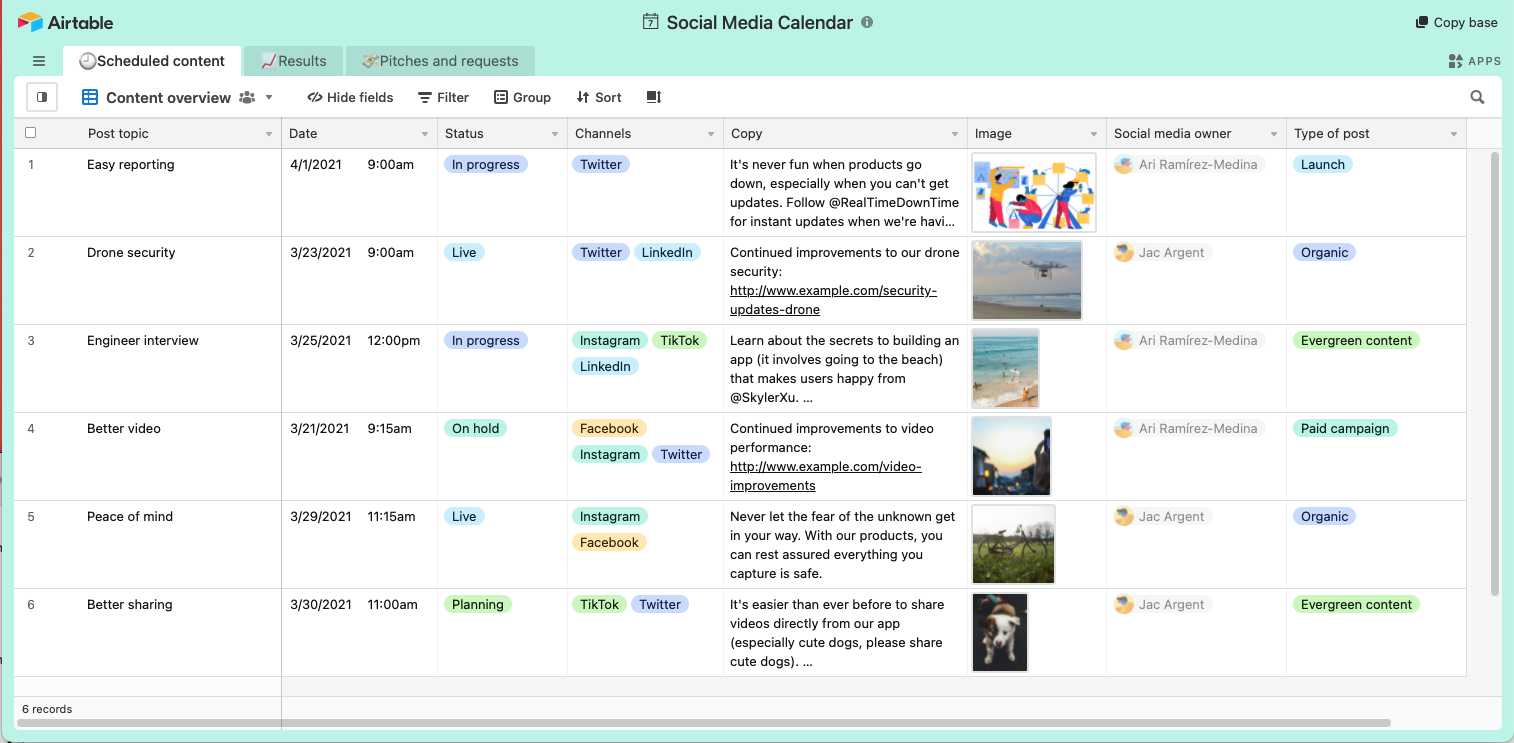Click the collaborators people icon

(x=247, y=97)
